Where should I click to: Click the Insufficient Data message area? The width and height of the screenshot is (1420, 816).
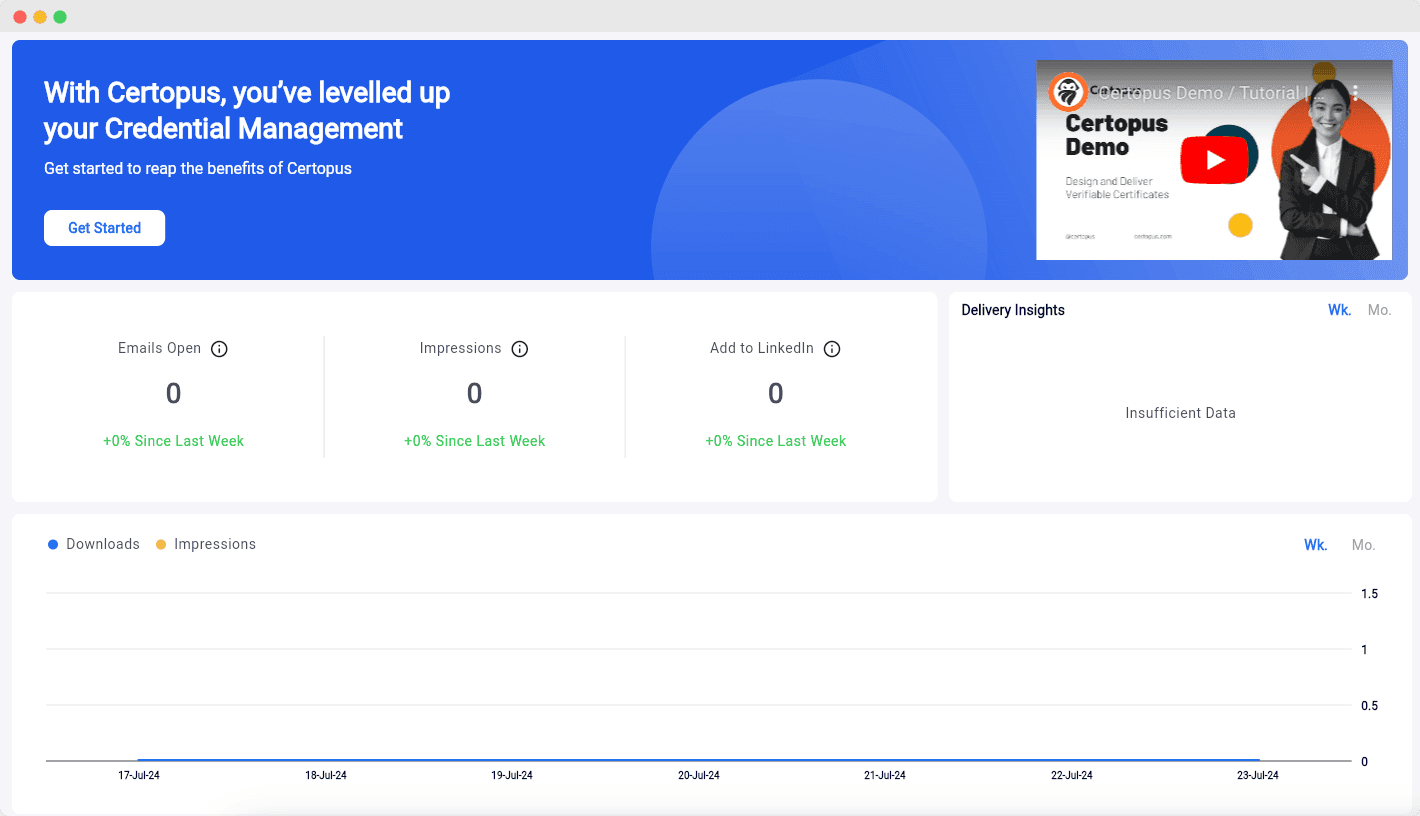pyautogui.click(x=1180, y=413)
